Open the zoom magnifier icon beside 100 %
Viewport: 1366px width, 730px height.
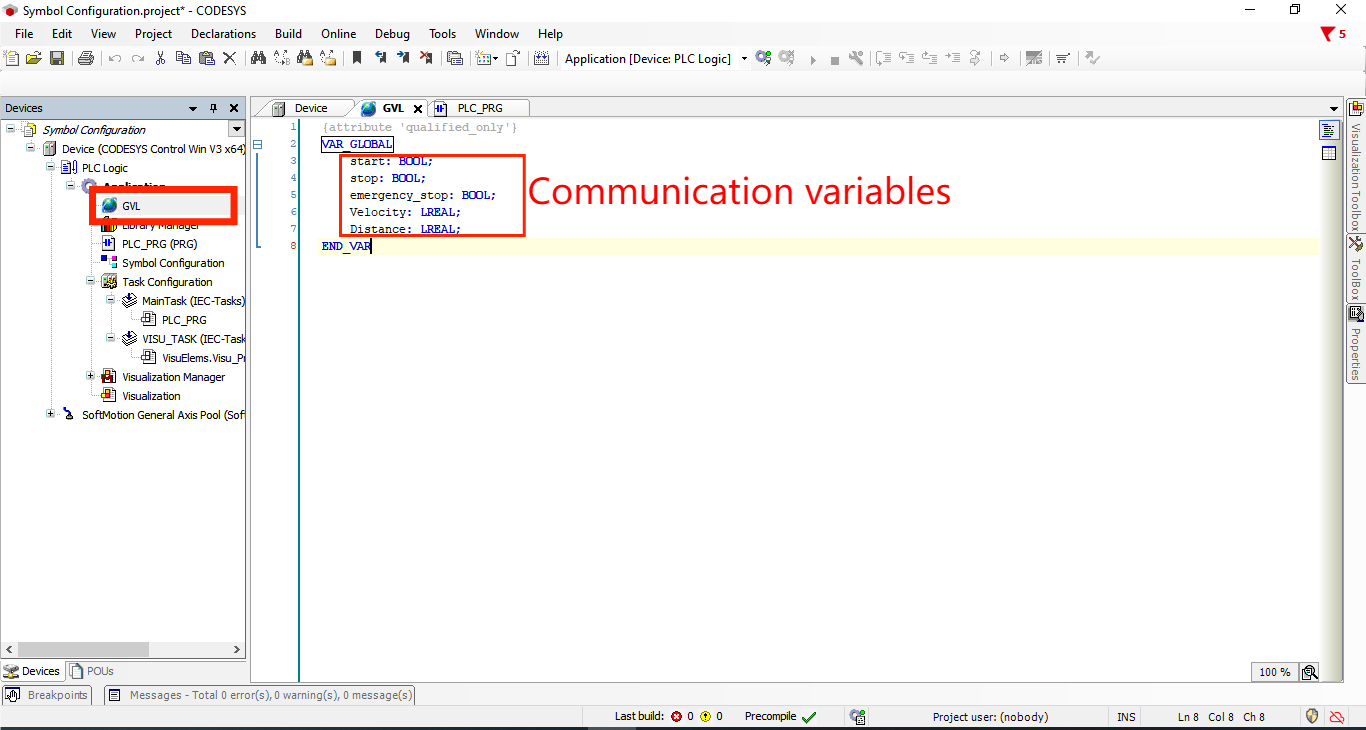pos(1309,672)
